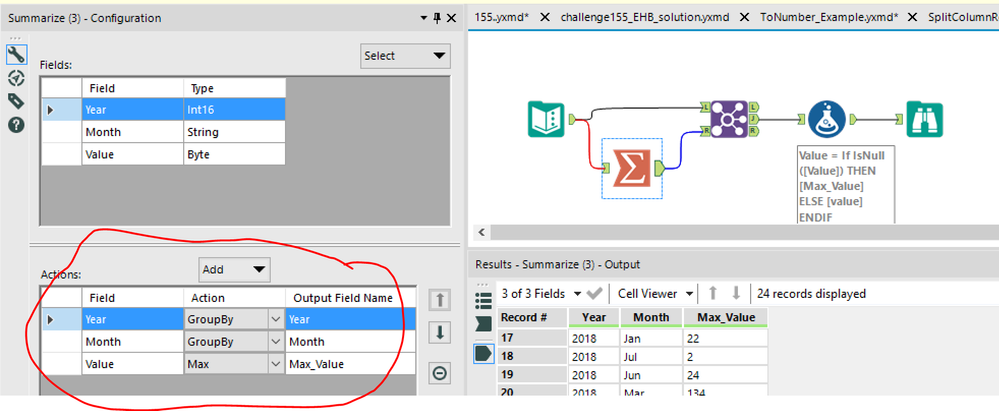The width and height of the screenshot is (999, 411).
Task: Open the Navigation target icon tab
Action: [x=17, y=78]
